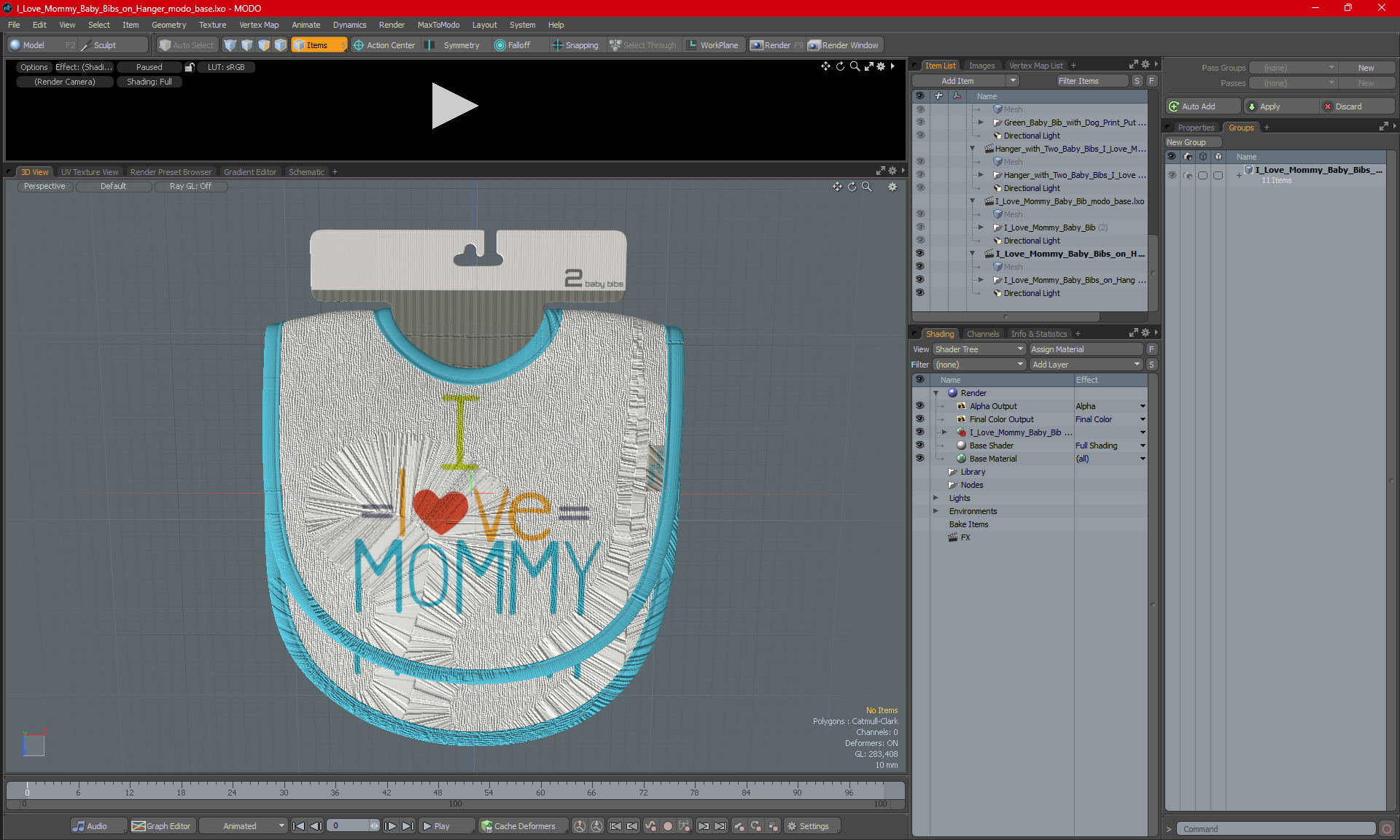
Task: Click the Assign Material button
Action: tap(1086, 349)
